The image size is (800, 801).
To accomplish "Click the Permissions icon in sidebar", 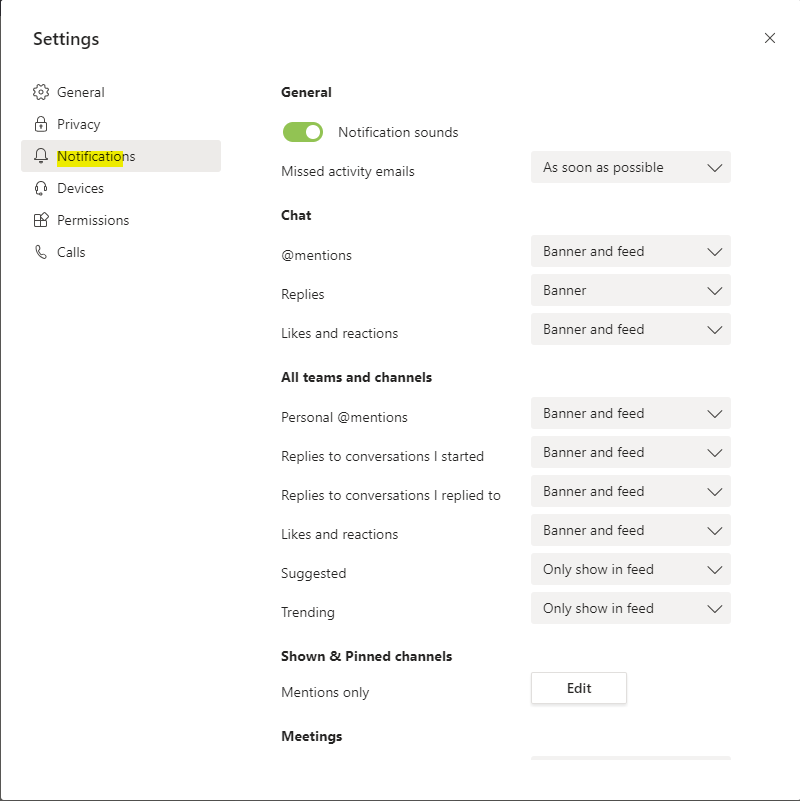I will (41, 220).
